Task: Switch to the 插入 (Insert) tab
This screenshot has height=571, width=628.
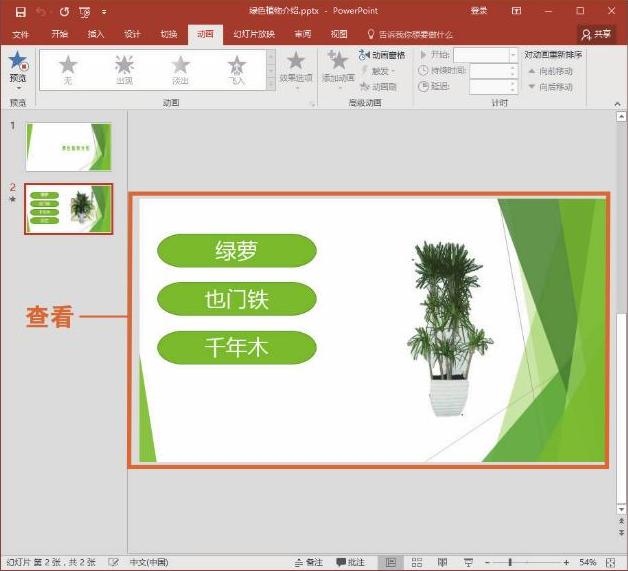Action: pos(96,34)
